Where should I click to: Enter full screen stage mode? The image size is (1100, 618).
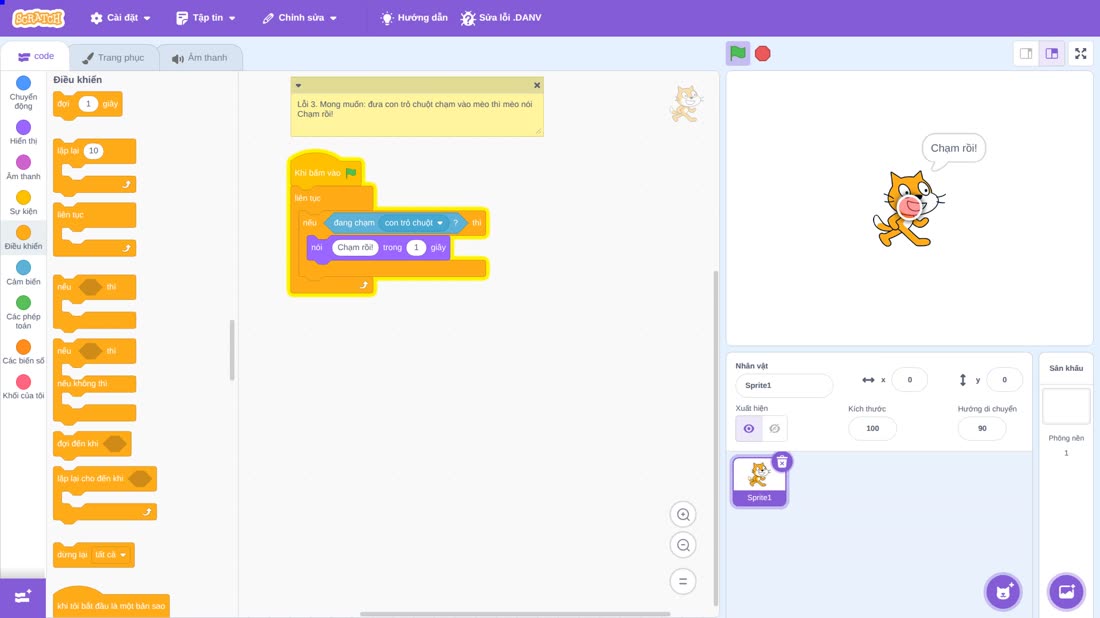pos(1080,53)
